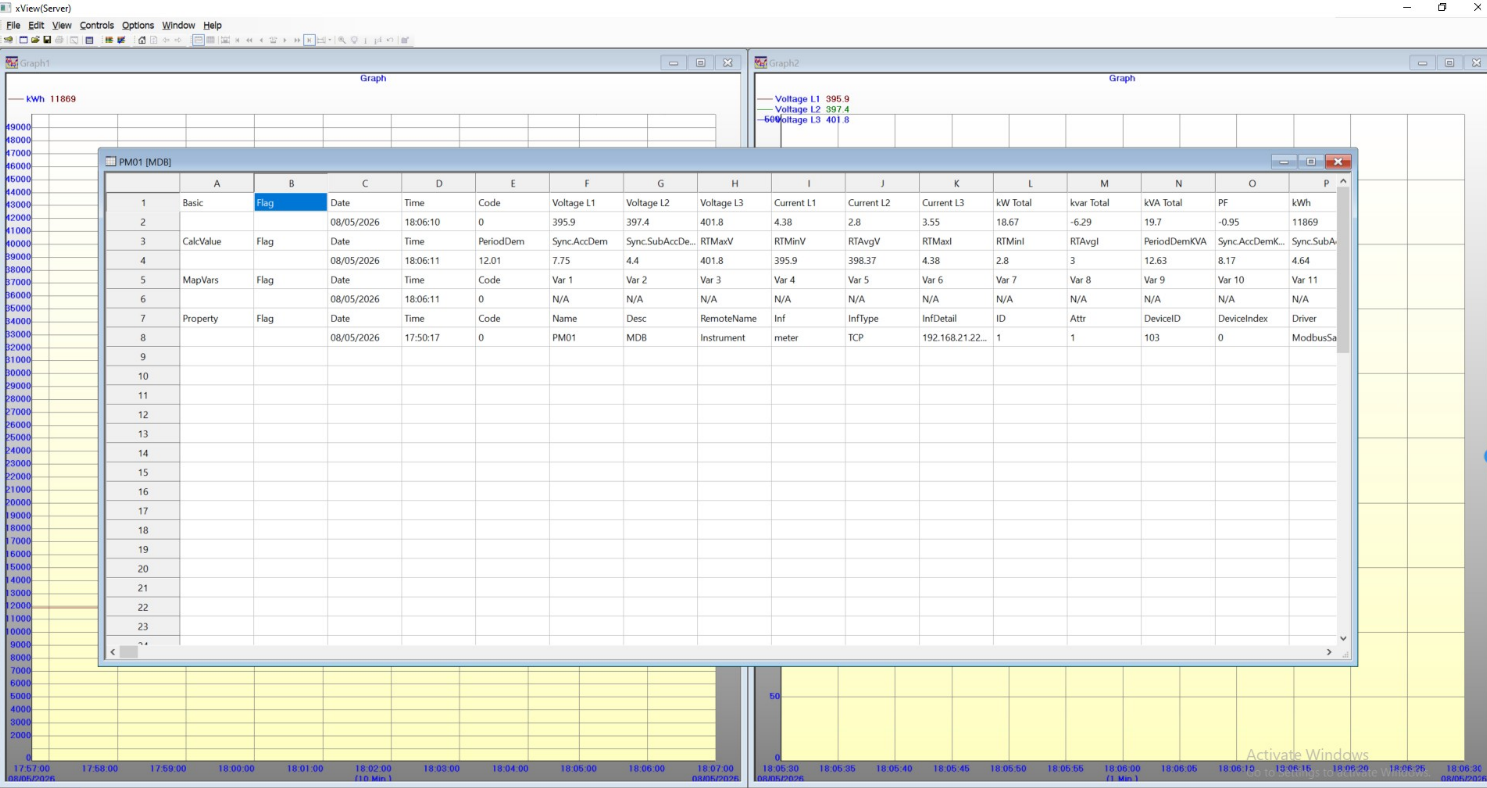Click the magnifier zoom toolbar icon
This screenshot has height=788, width=1487.
[342, 40]
